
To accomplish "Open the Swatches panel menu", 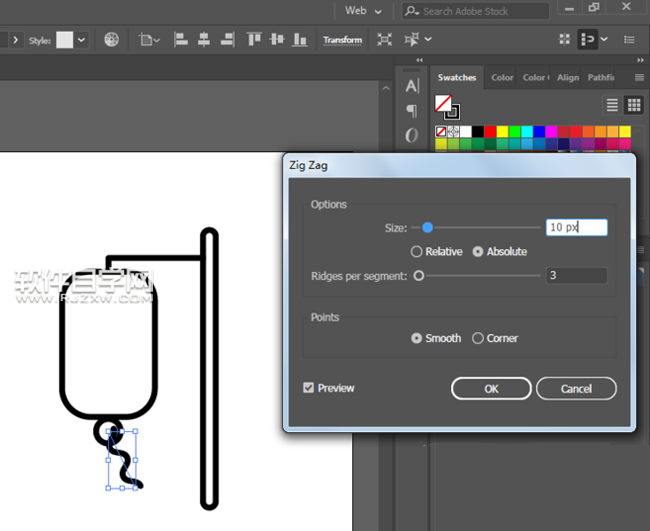I will click(x=639, y=77).
